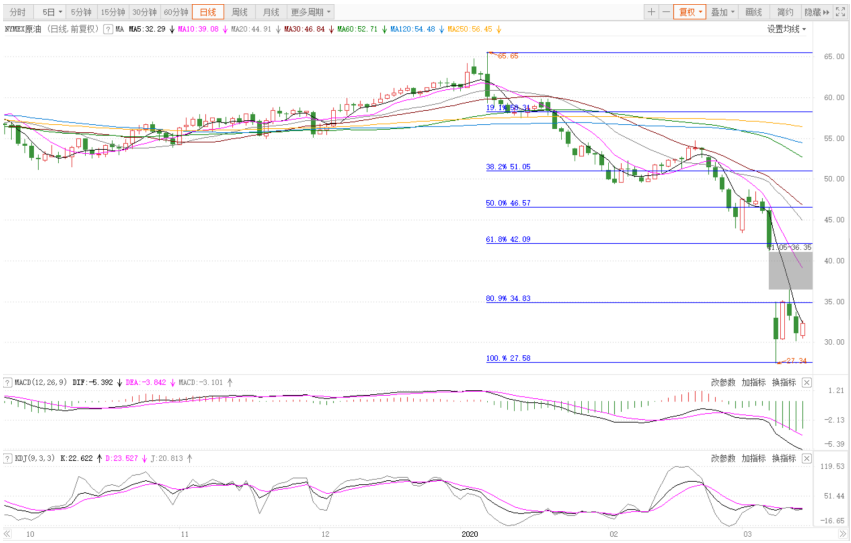Click NYMEX原油 chart title
Viewport: 851px width, 543px height.
[x=23, y=29]
